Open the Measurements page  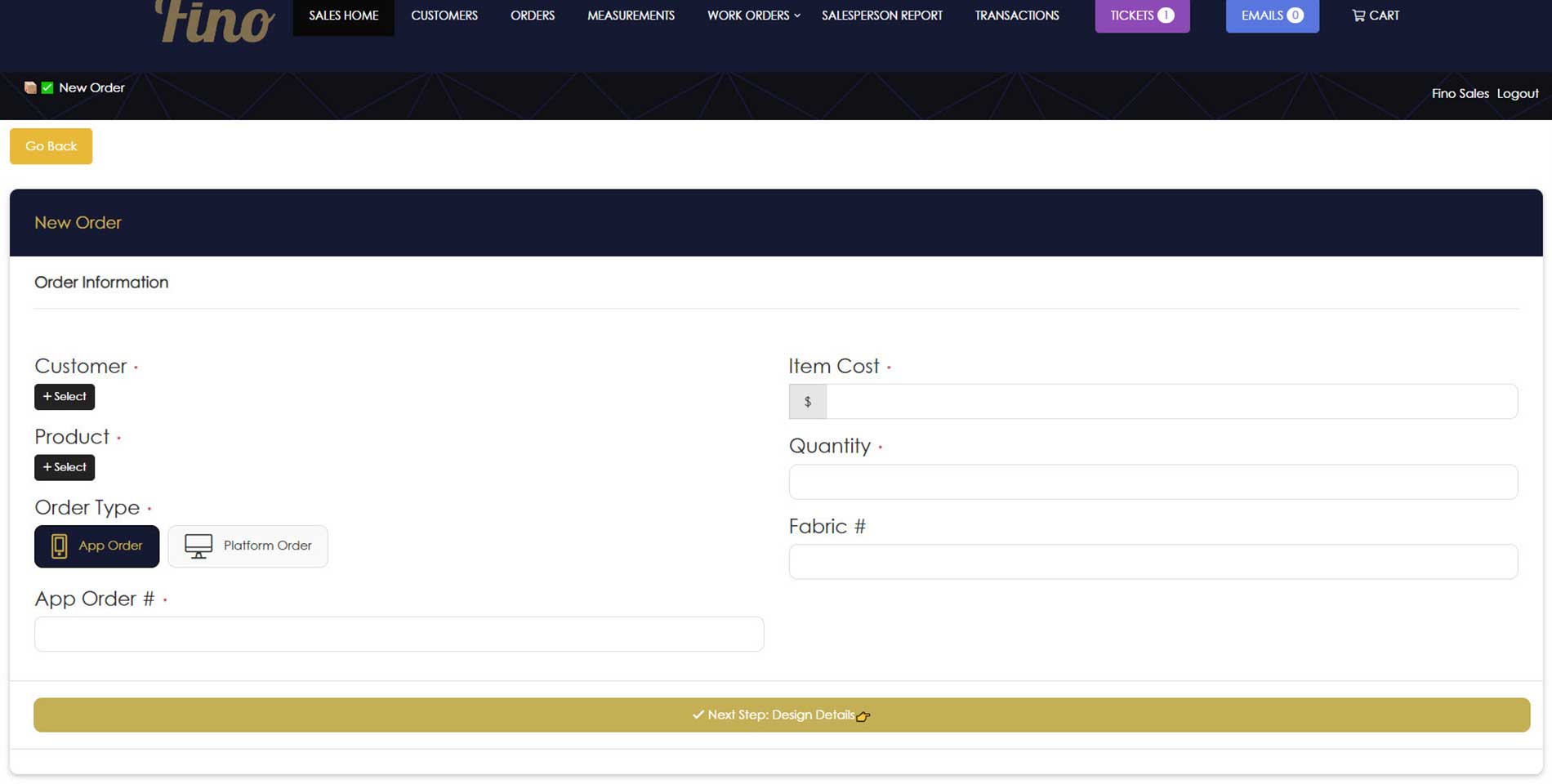(x=631, y=16)
